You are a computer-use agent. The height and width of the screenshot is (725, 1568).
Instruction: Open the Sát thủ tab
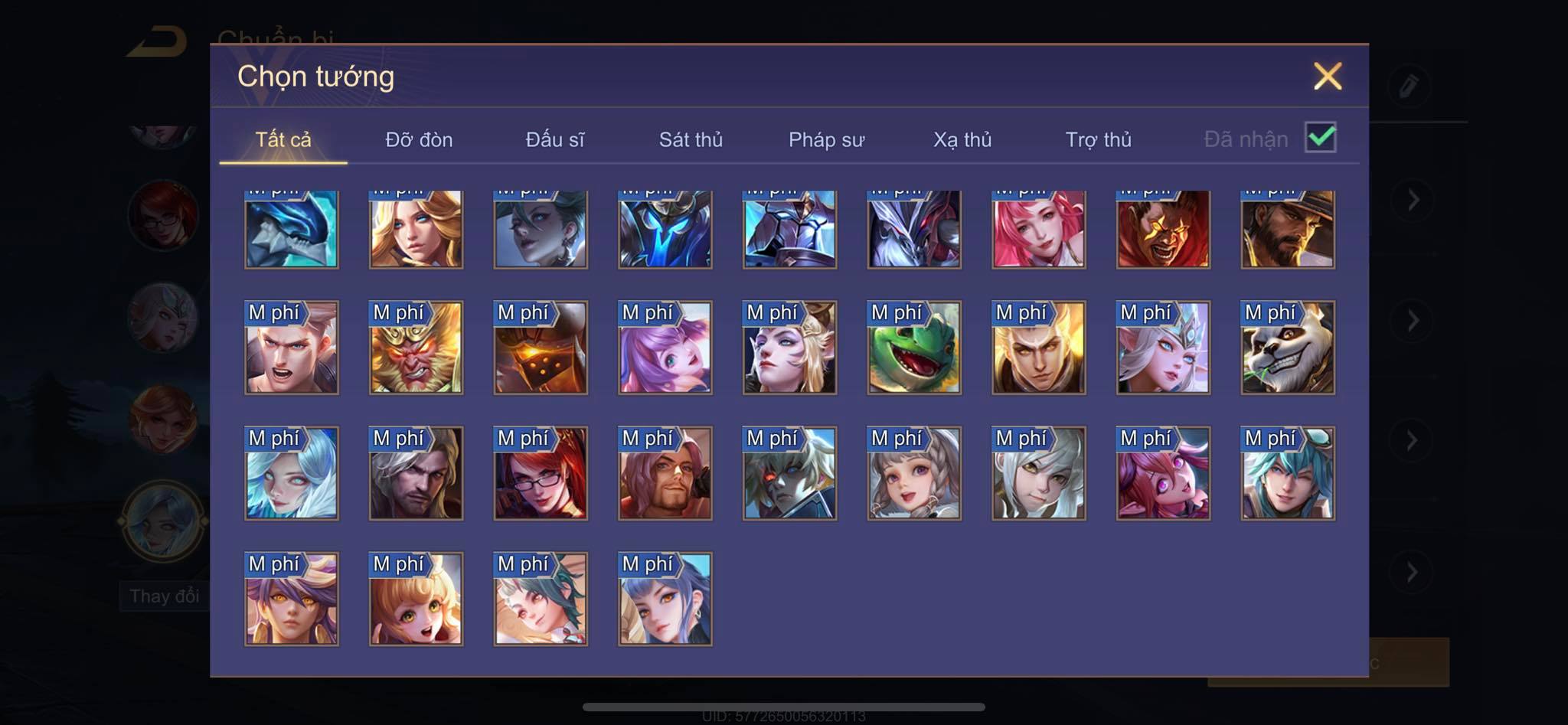click(691, 139)
